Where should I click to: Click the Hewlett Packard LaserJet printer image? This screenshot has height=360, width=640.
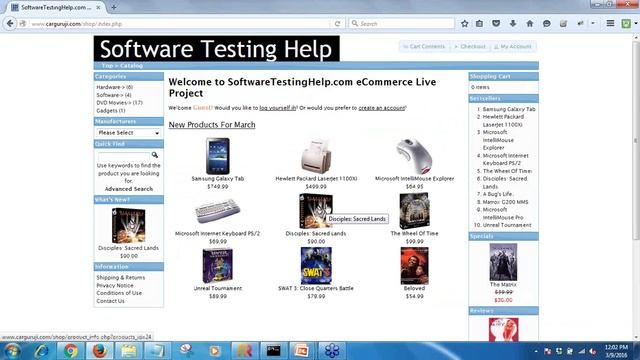(316, 156)
